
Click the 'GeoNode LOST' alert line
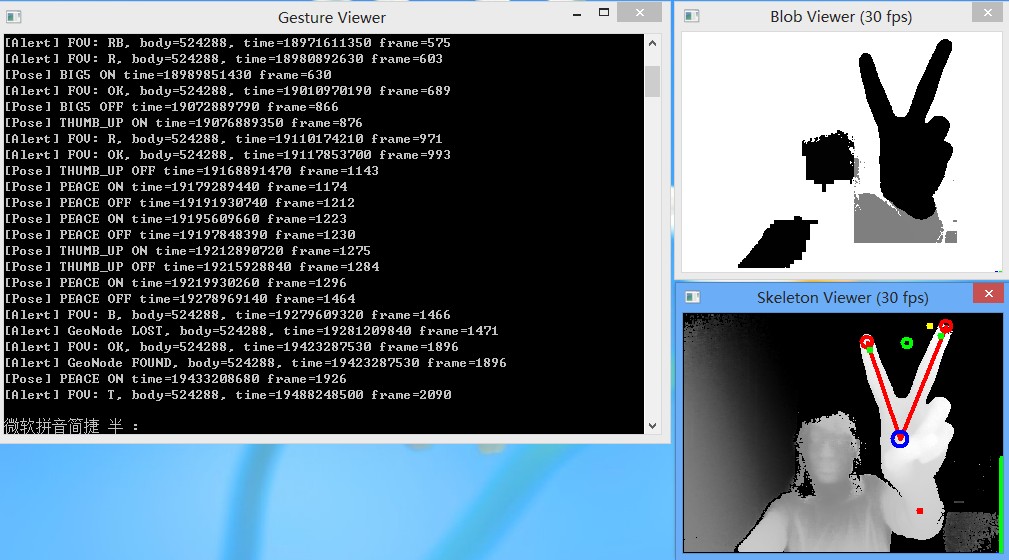[252, 331]
